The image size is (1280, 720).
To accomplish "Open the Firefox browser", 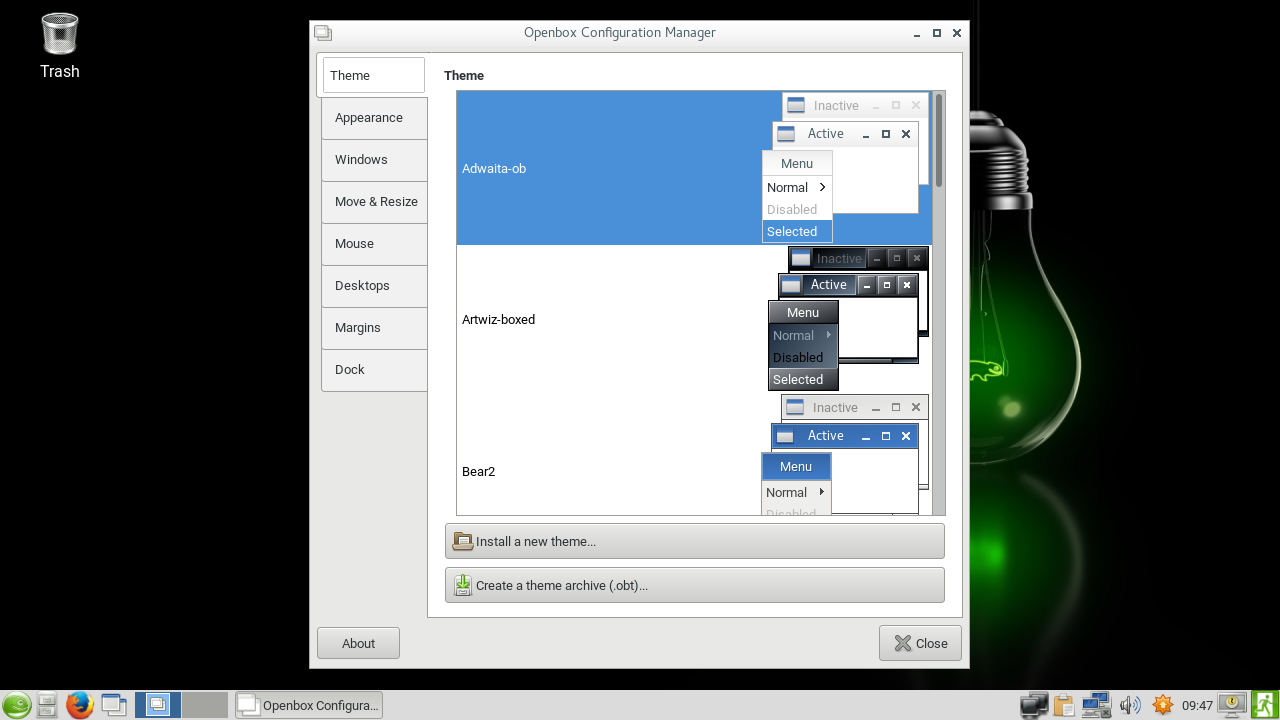I will (80, 705).
